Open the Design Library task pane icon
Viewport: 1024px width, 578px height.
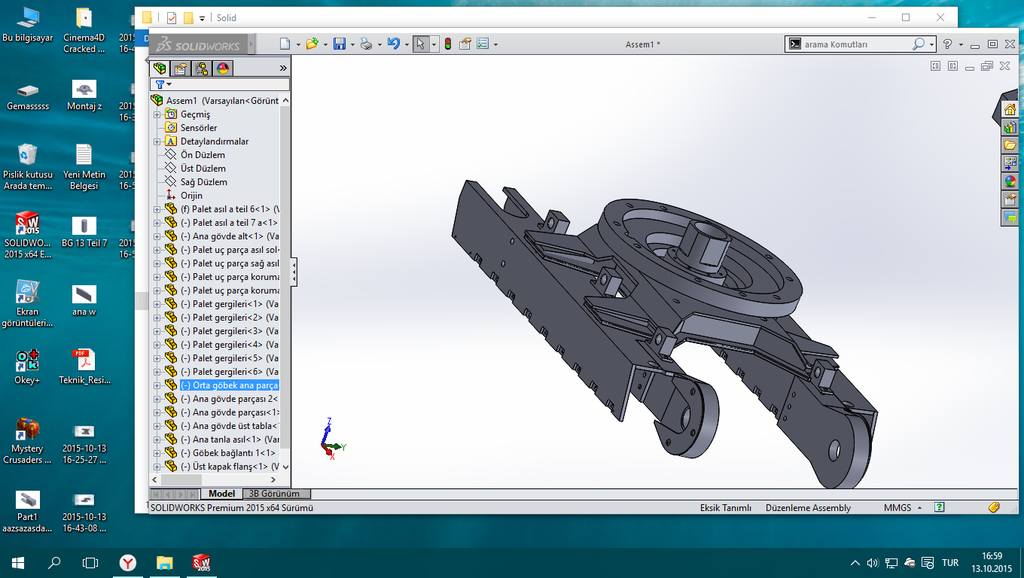point(1010,128)
